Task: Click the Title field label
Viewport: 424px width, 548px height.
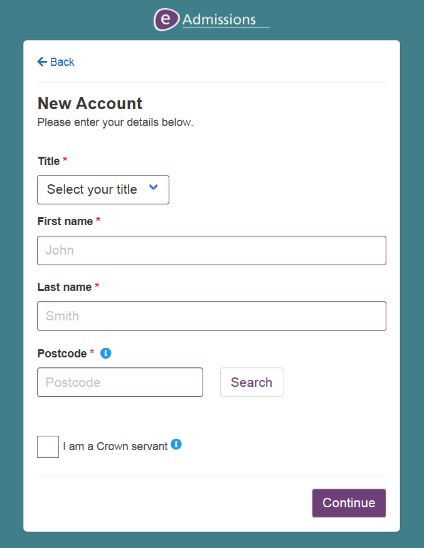Action: point(49,161)
